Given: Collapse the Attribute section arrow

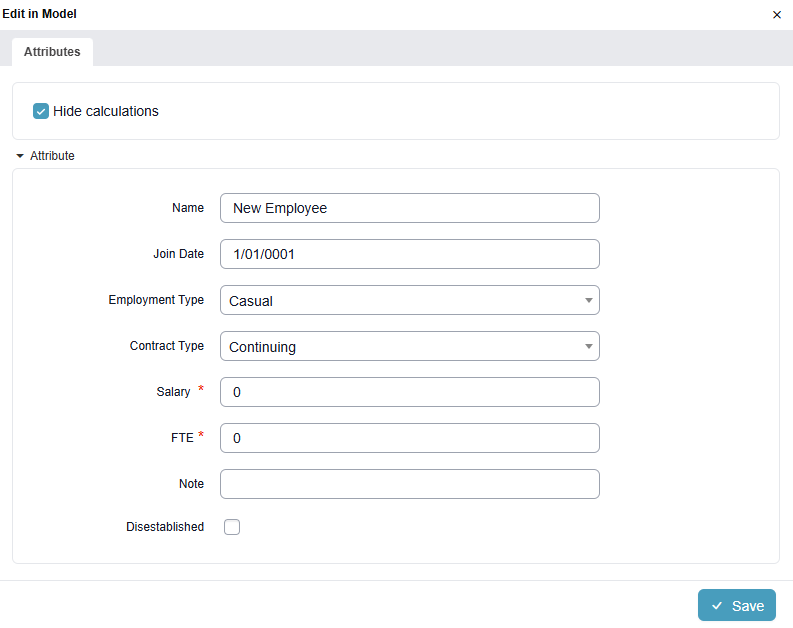Looking at the screenshot, I should tap(20, 156).
